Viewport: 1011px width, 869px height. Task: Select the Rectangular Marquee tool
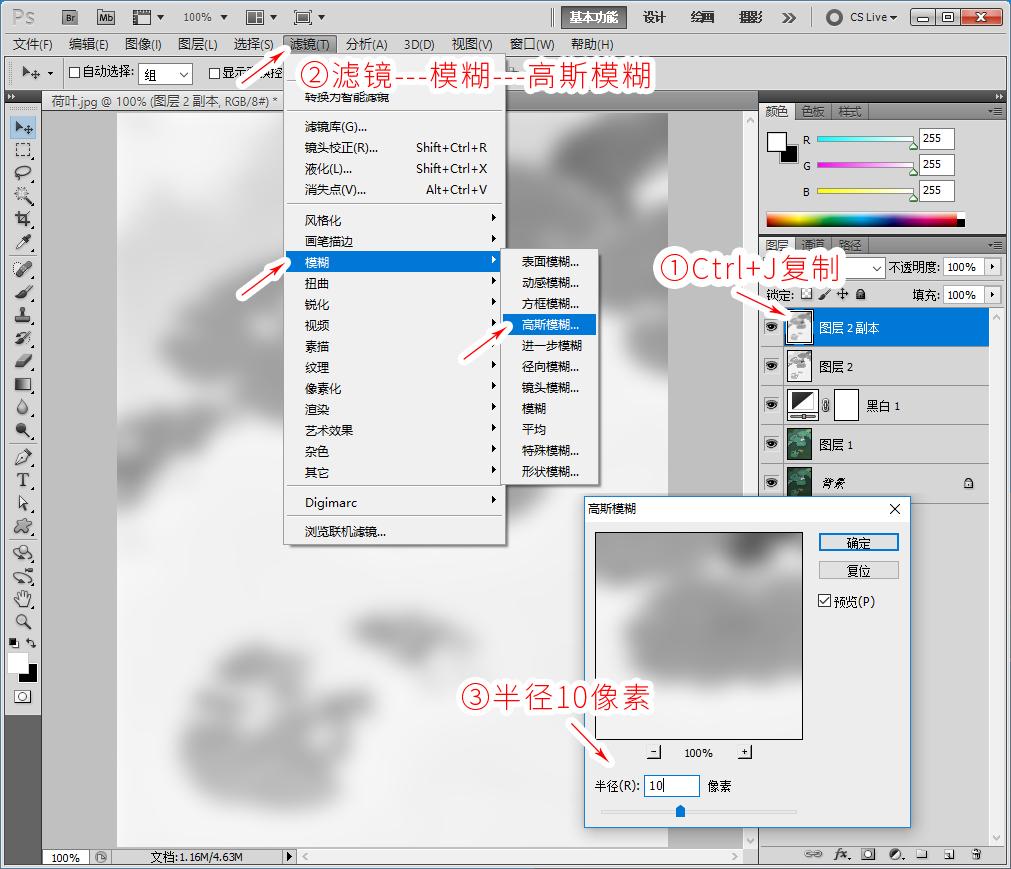point(23,150)
